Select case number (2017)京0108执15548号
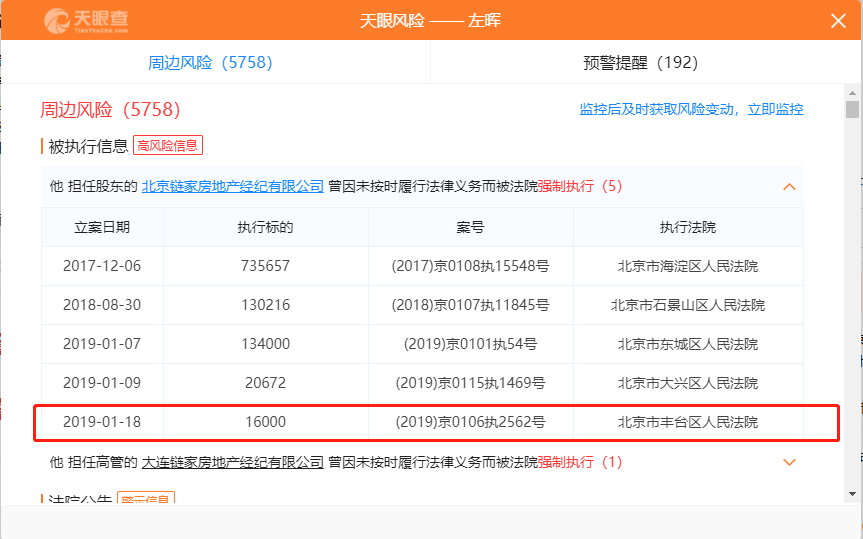 470,266
